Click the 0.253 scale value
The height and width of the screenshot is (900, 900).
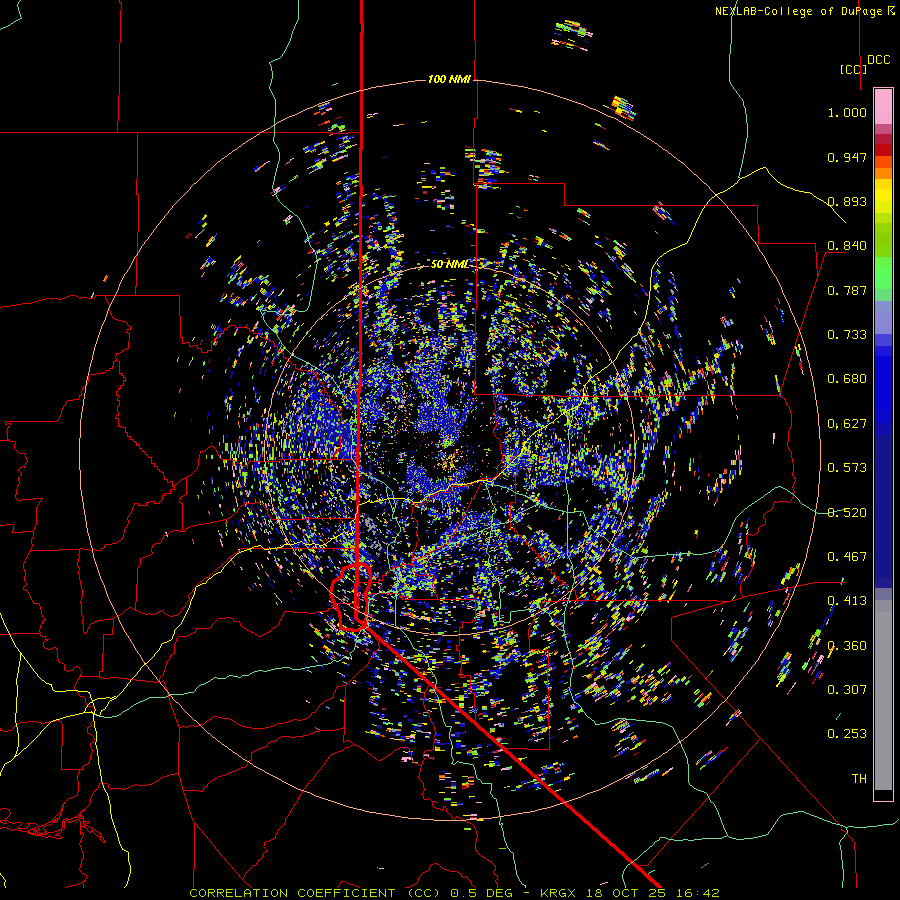point(847,734)
